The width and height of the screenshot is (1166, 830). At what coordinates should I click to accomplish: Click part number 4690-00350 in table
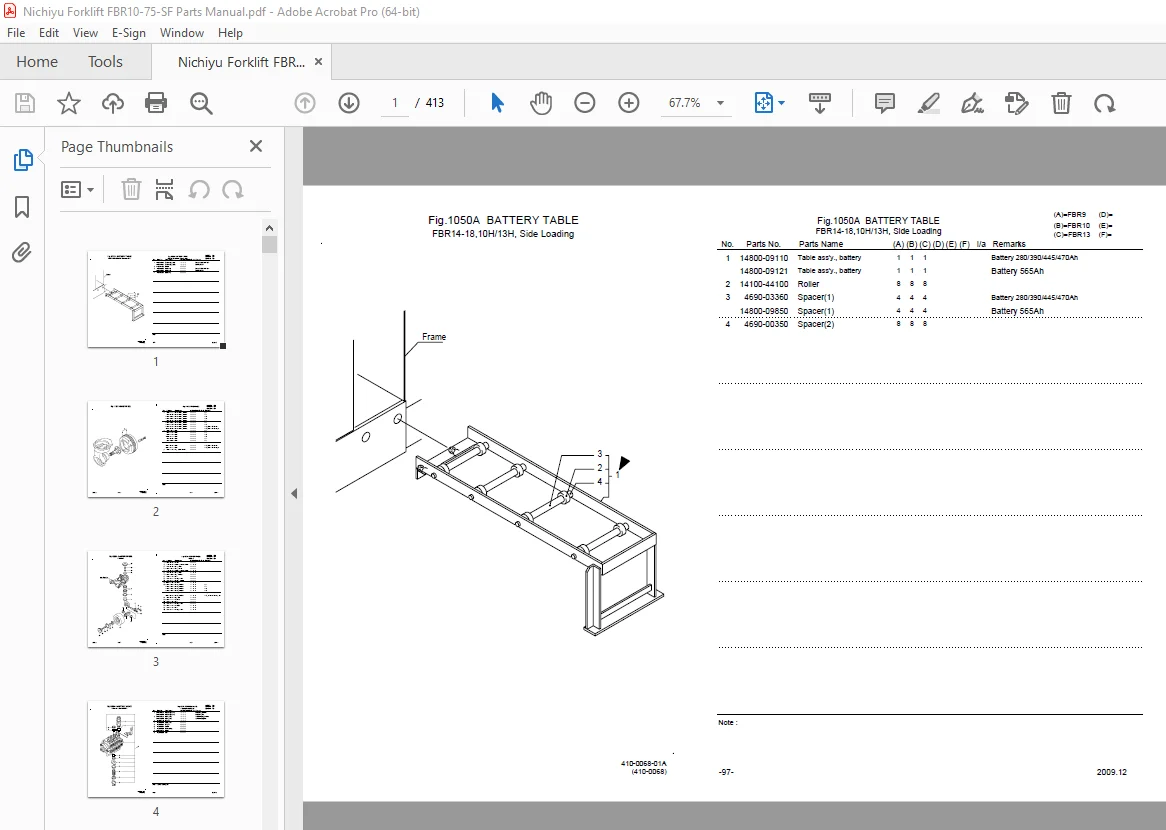pyautogui.click(x=766, y=324)
